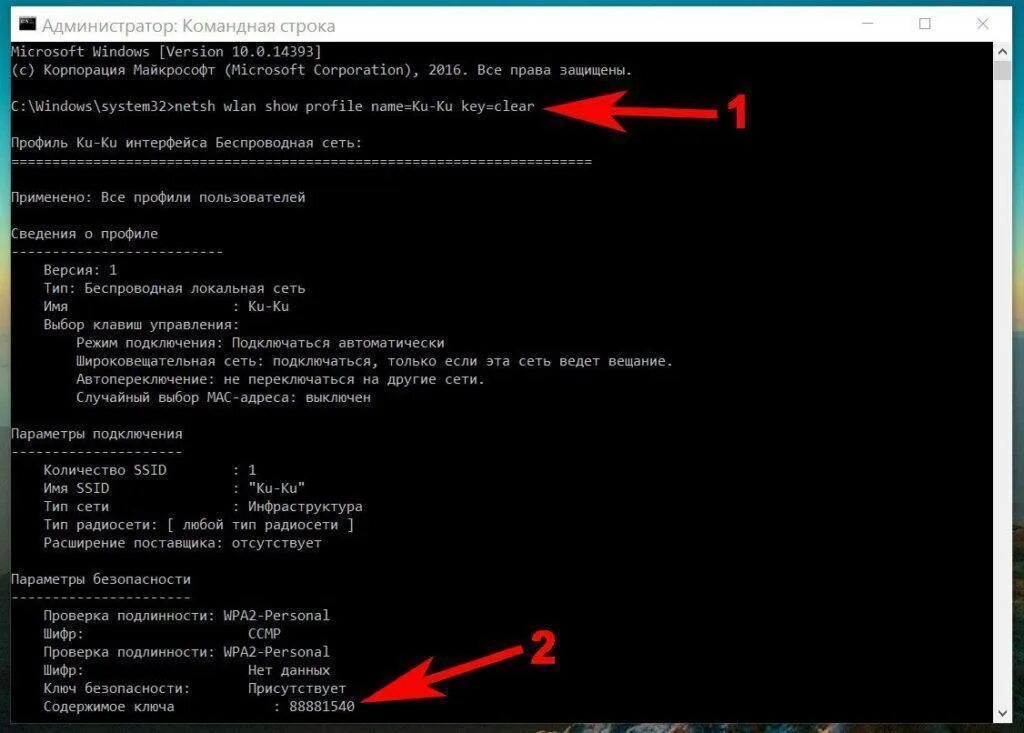The width and height of the screenshot is (1024, 733).
Task: Click the line "Количество SSID : 1"
Action: click(x=150, y=470)
